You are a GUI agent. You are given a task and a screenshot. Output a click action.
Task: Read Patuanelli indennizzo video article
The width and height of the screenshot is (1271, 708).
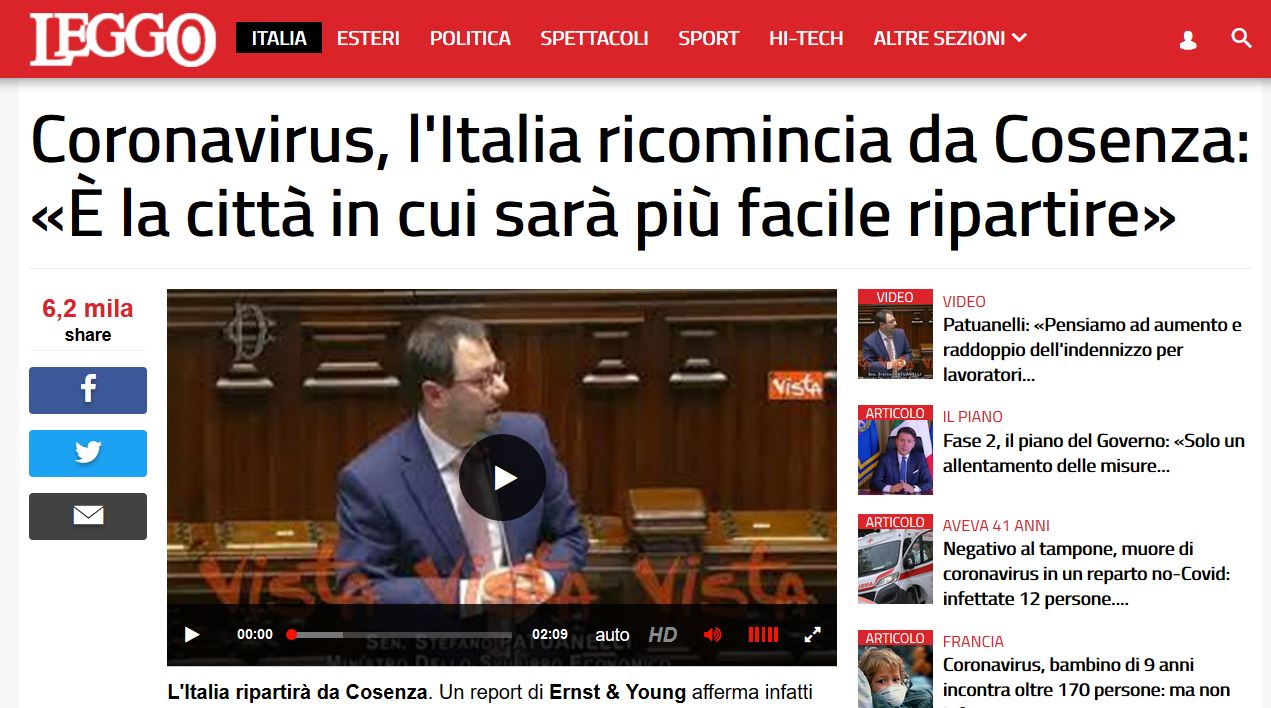click(1092, 350)
